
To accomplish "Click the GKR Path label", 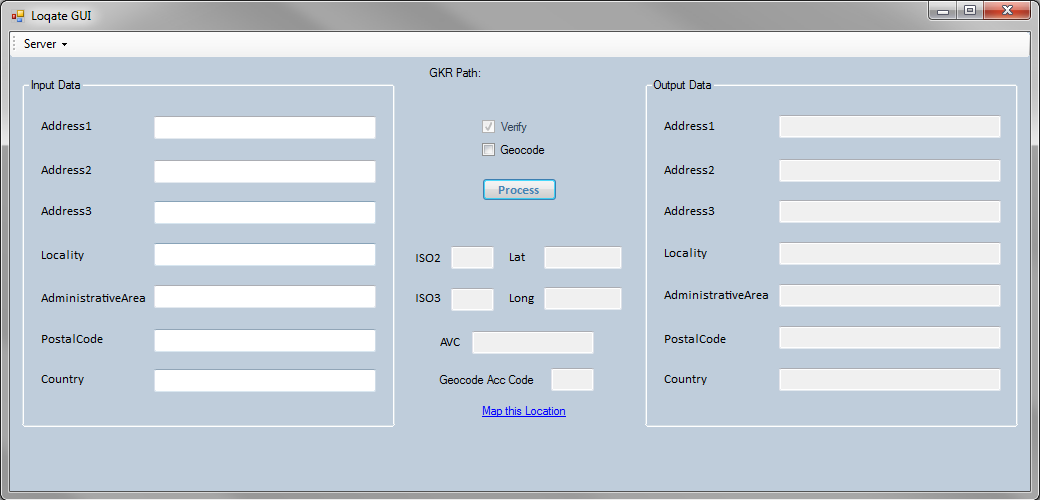I will pos(455,73).
